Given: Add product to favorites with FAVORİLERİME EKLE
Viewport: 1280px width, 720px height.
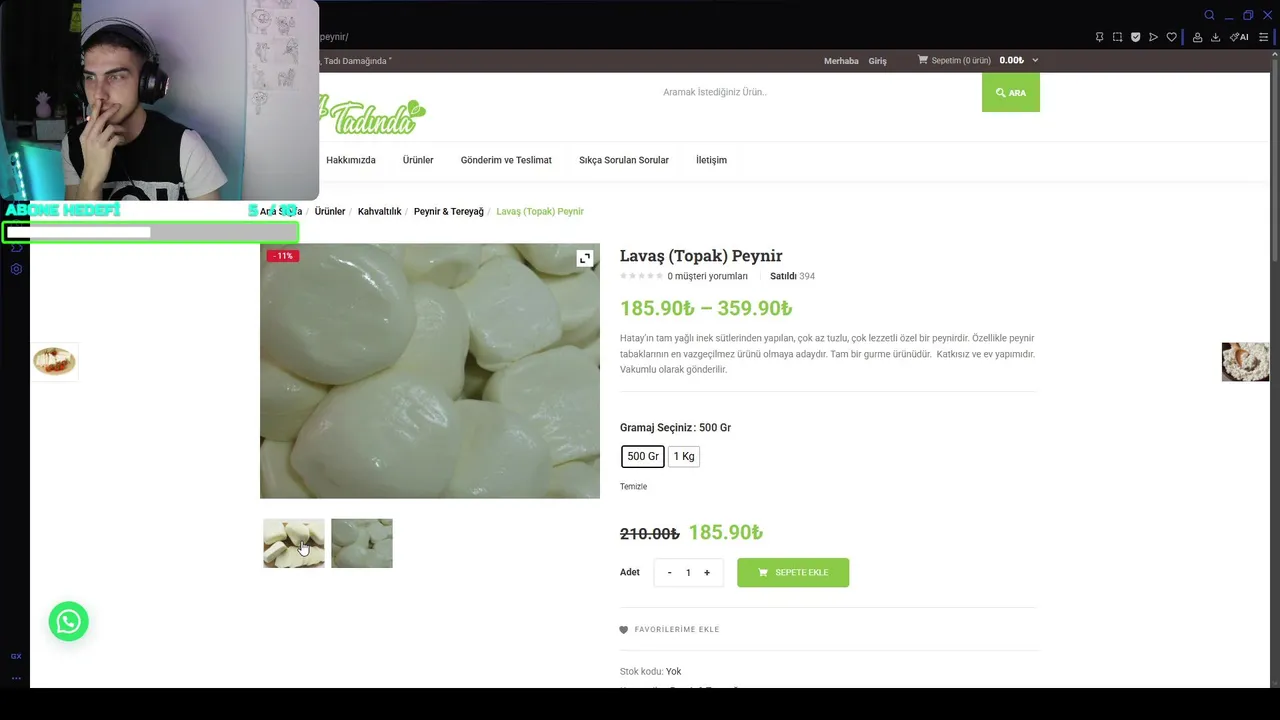Looking at the screenshot, I should coord(670,630).
